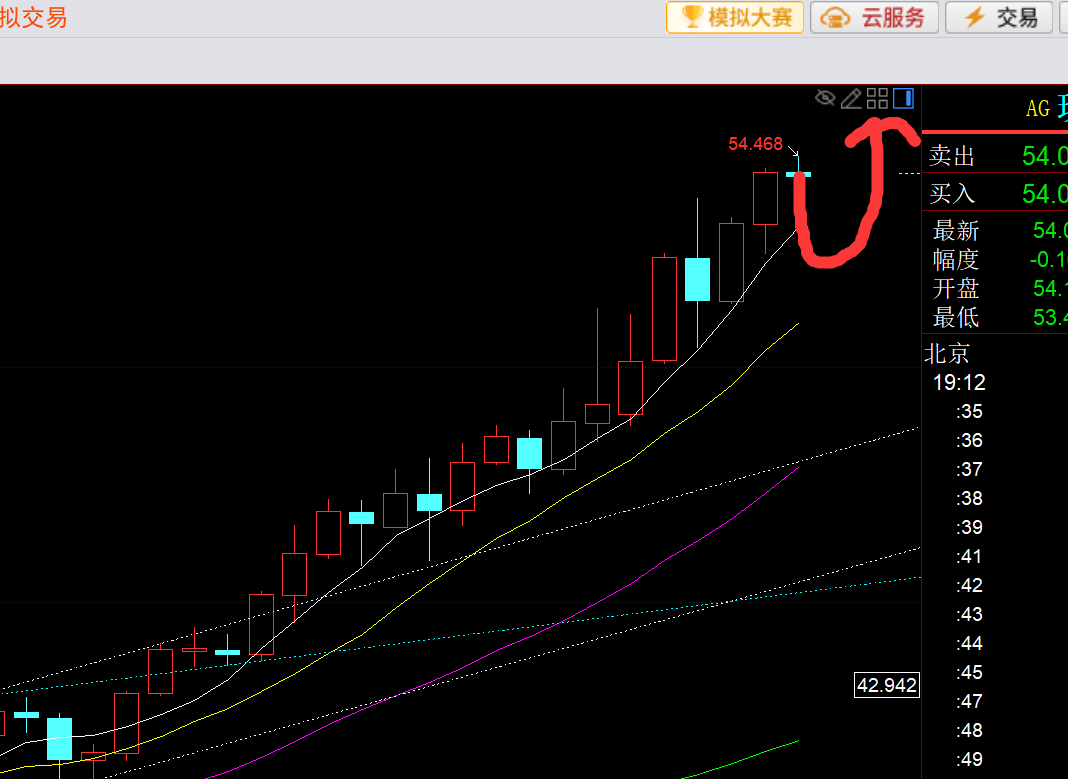Select the 买入 buy price row
Image resolution: width=1068 pixels, height=779 pixels.
[x=995, y=193]
